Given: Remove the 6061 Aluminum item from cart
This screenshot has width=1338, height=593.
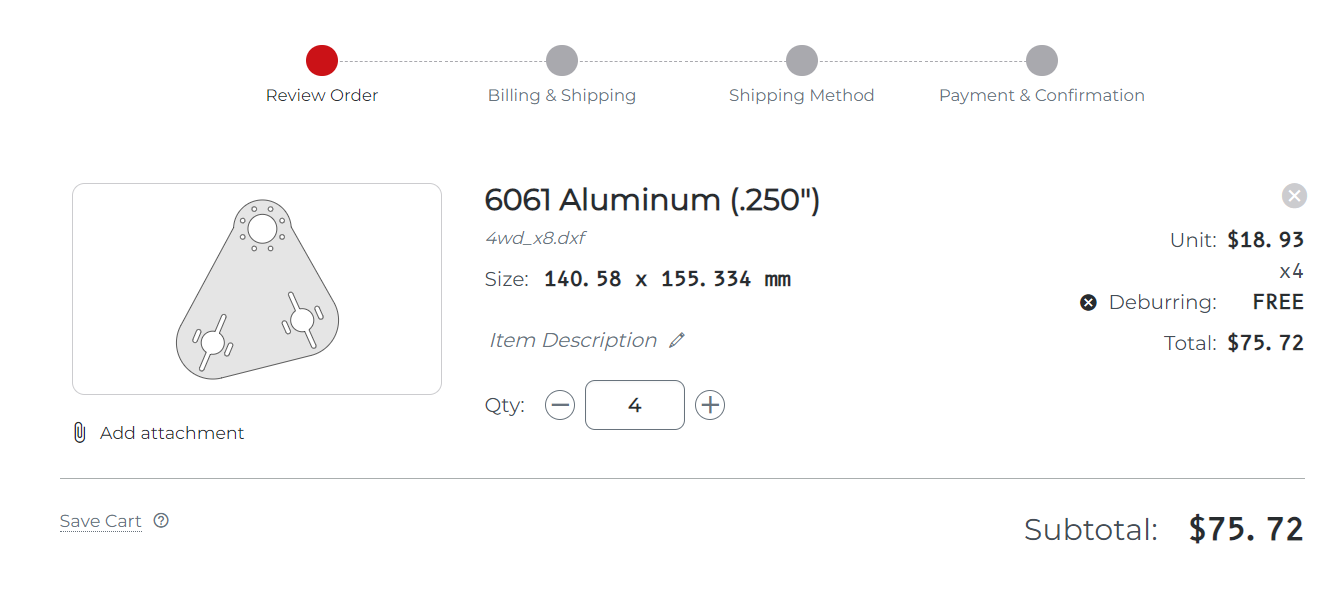Looking at the screenshot, I should pyautogui.click(x=1294, y=196).
